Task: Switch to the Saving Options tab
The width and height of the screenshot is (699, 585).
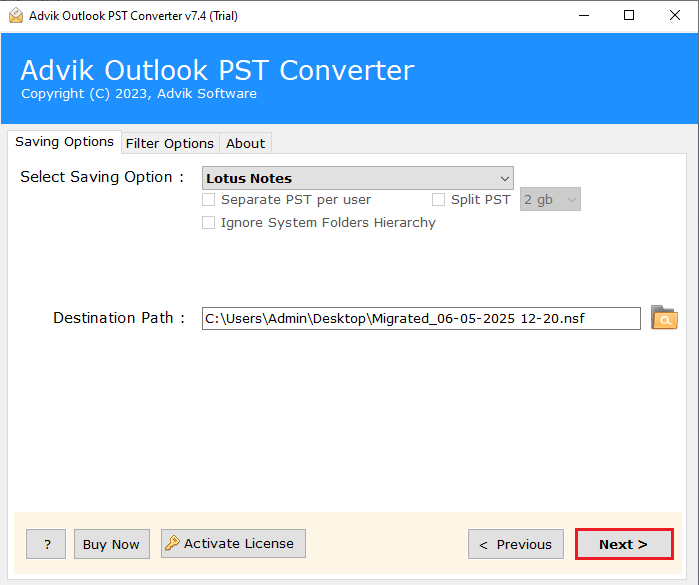Action: coord(64,142)
